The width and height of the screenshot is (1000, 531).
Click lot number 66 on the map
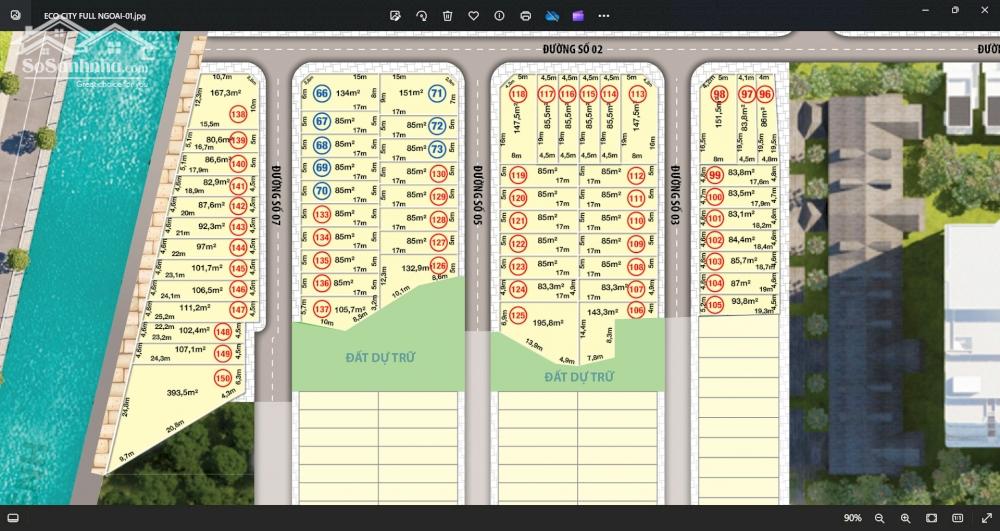pyautogui.click(x=322, y=94)
